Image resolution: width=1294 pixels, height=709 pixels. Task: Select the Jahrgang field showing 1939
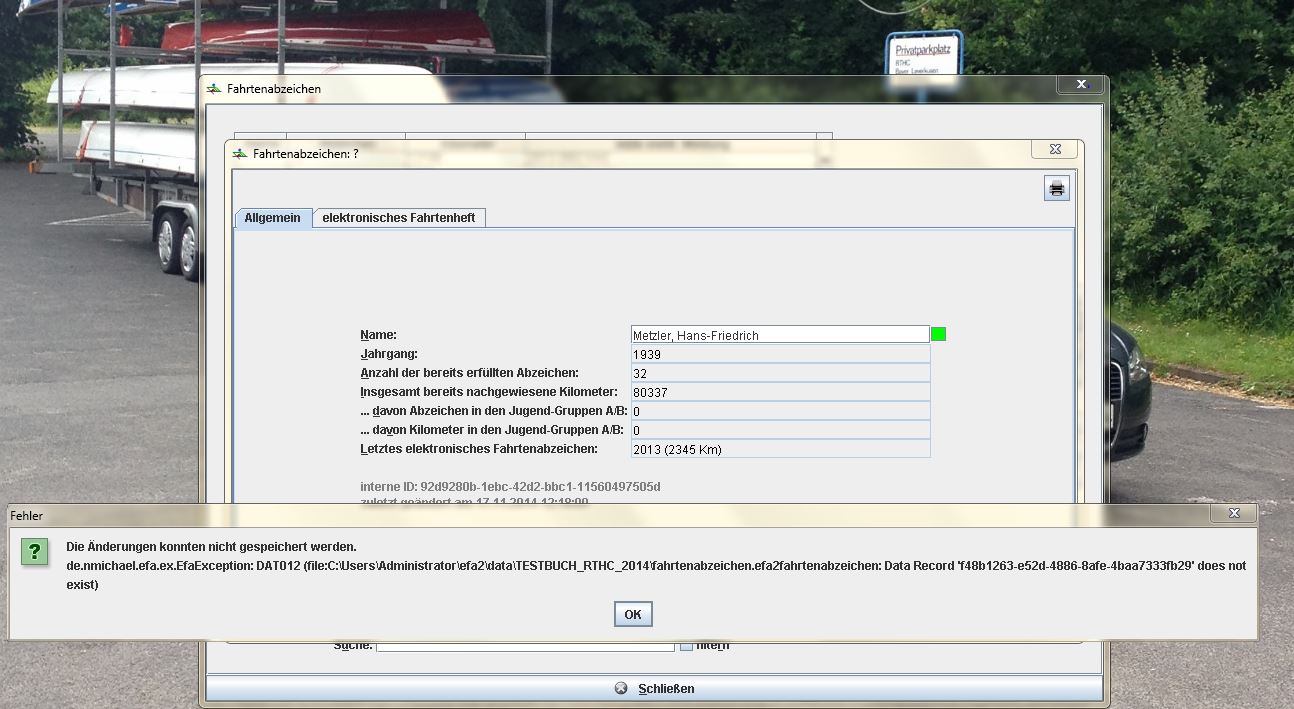click(x=780, y=354)
